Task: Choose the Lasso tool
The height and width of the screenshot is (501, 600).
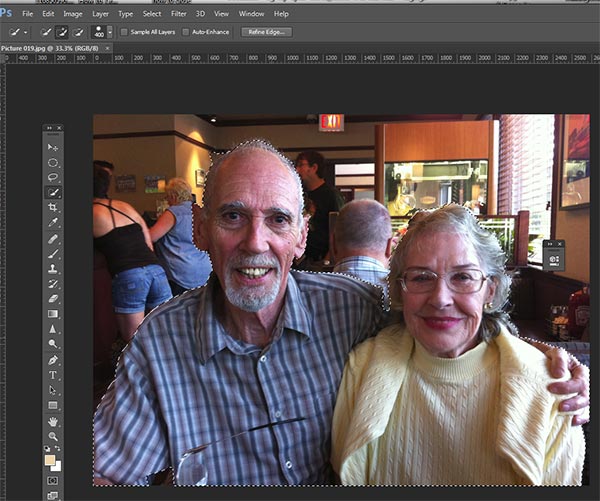Action: click(53, 177)
